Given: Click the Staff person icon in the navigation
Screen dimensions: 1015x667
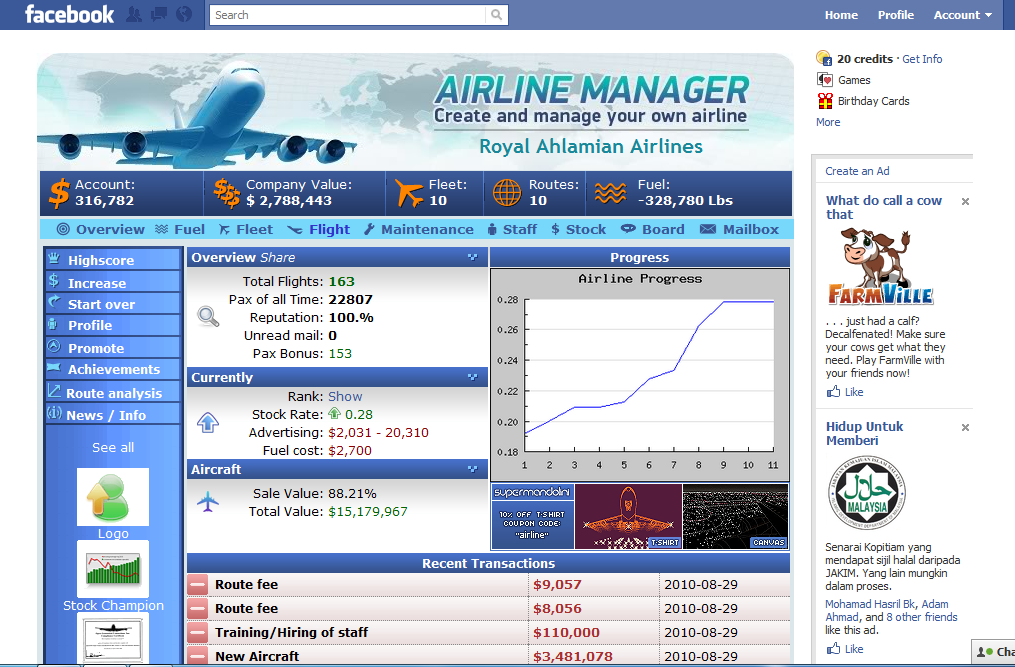Looking at the screenshot, I should pyautogui.click(x=493, y=229).
